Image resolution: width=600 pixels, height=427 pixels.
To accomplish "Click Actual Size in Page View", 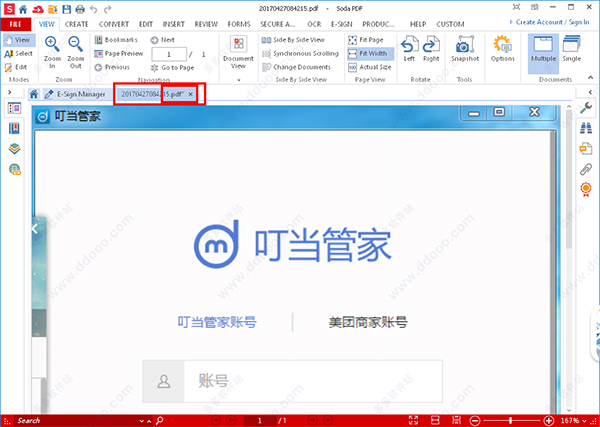I will [x=370, y=67].
